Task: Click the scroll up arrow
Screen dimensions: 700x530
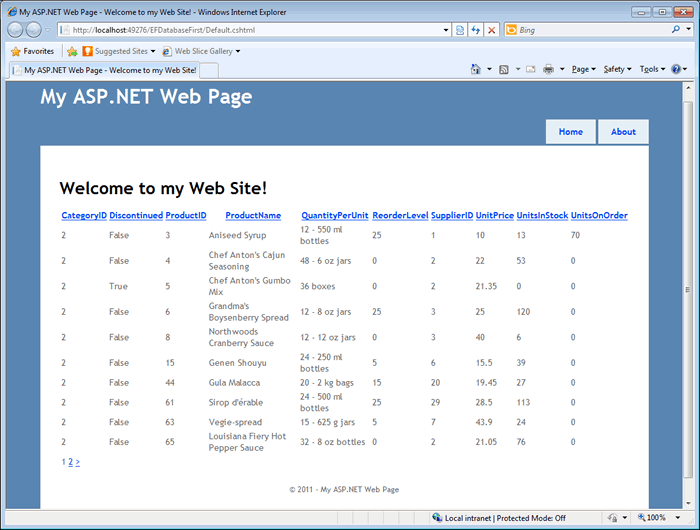Action: [x=688, y=88]
